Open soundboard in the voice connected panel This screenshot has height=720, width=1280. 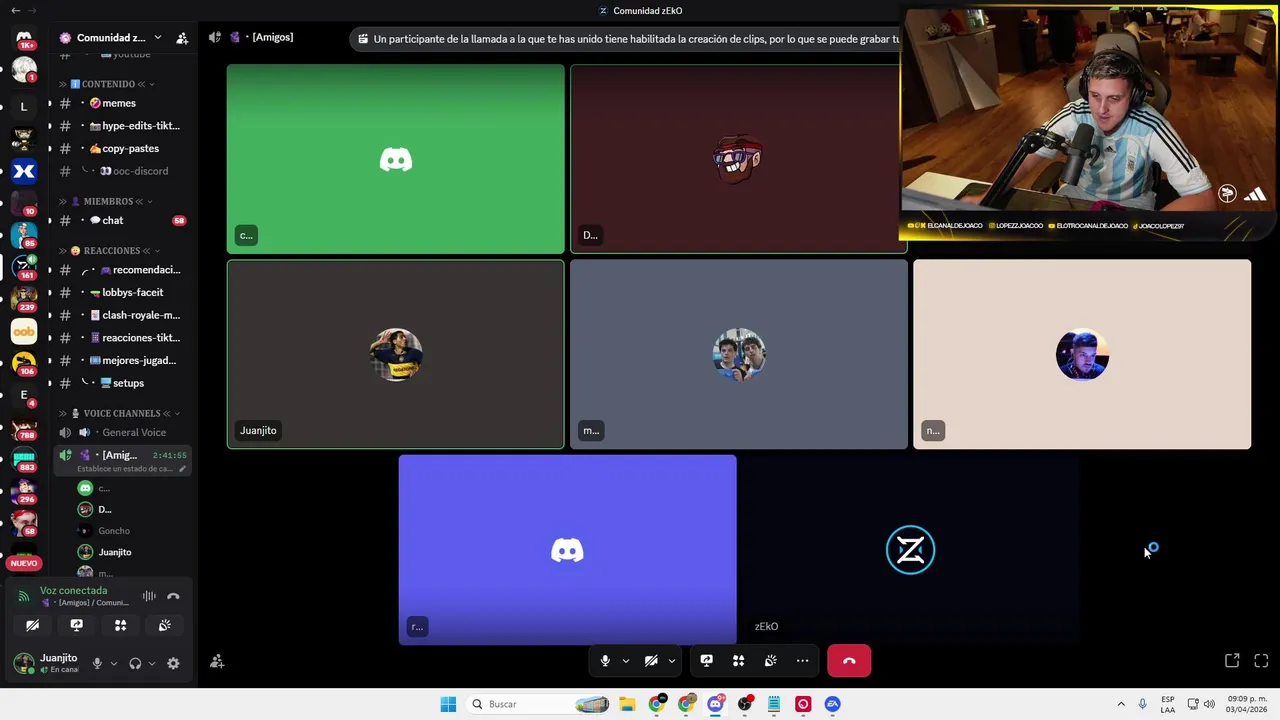tap(165, 625)
